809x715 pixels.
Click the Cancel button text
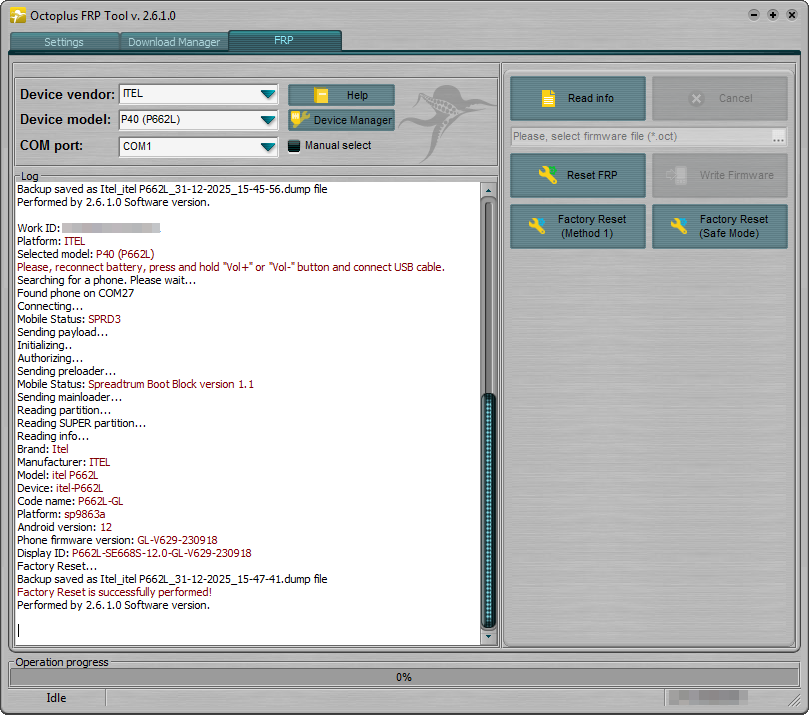736,98
